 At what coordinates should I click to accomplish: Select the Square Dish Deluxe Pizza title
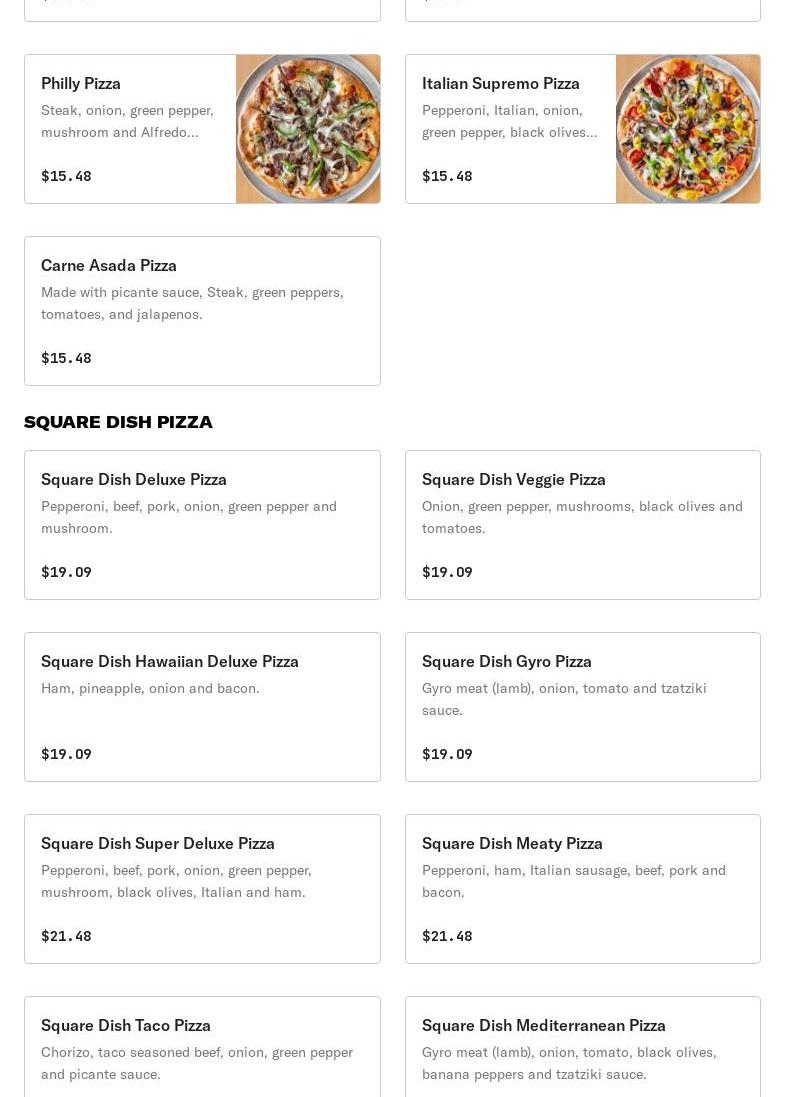point(134,479)
